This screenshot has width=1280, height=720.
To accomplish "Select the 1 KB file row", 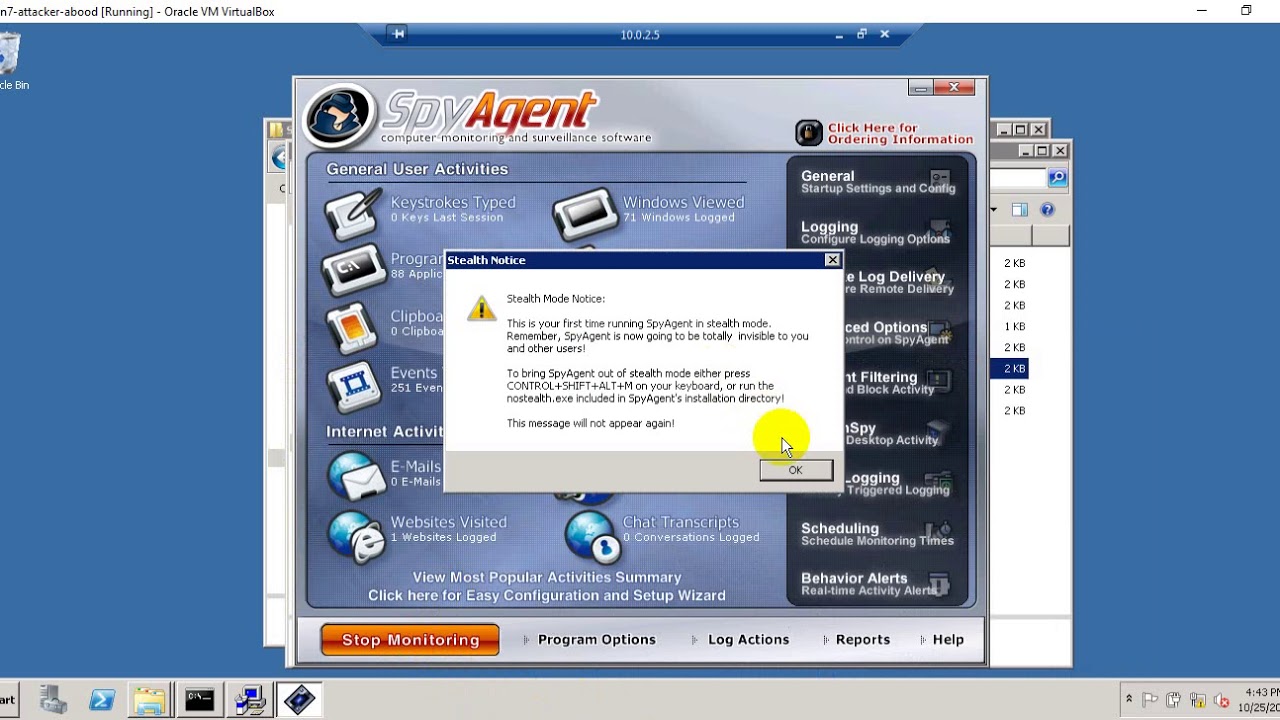I will point(1015,326).
